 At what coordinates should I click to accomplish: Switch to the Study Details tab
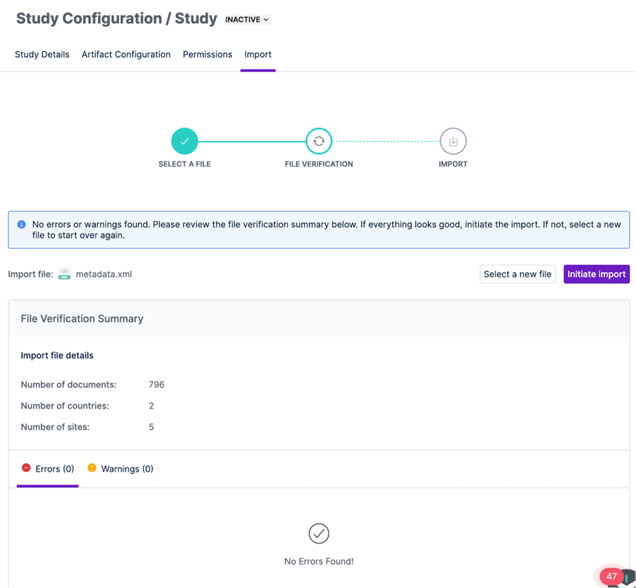(42, 54)
